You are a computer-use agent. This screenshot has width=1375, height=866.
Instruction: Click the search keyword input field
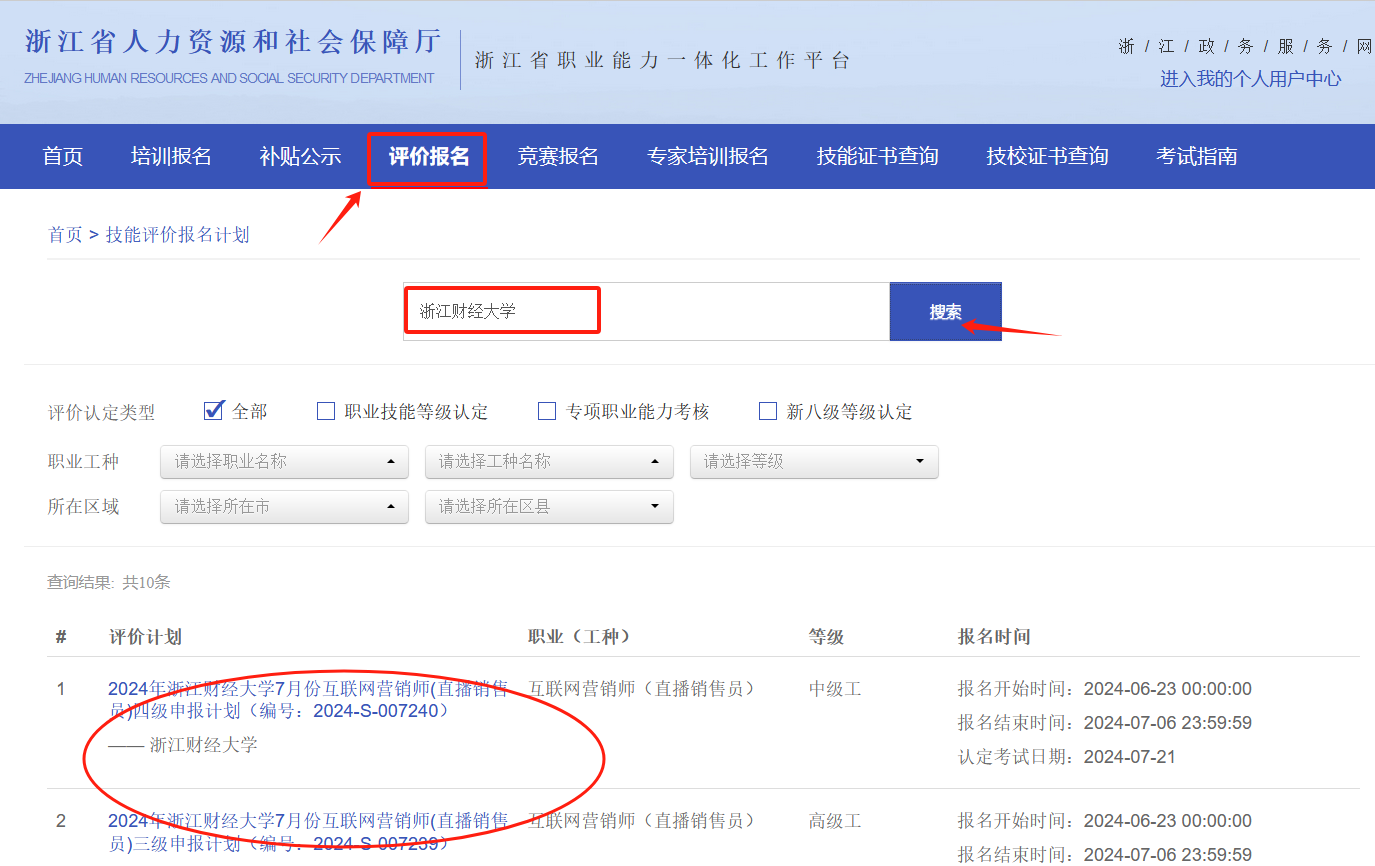point(645,312)
